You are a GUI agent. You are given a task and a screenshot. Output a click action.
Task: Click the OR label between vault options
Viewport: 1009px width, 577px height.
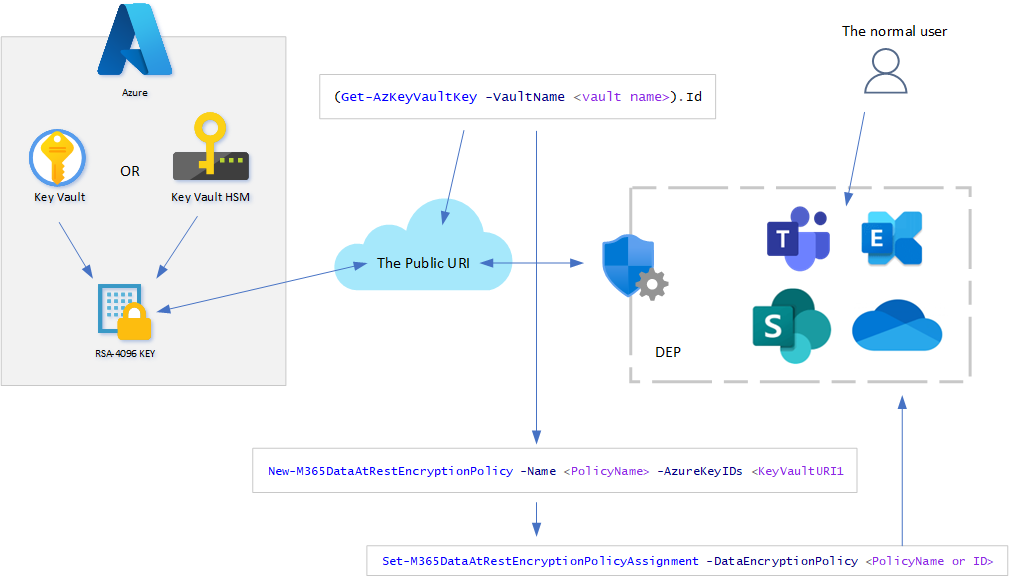pos(129,171)
